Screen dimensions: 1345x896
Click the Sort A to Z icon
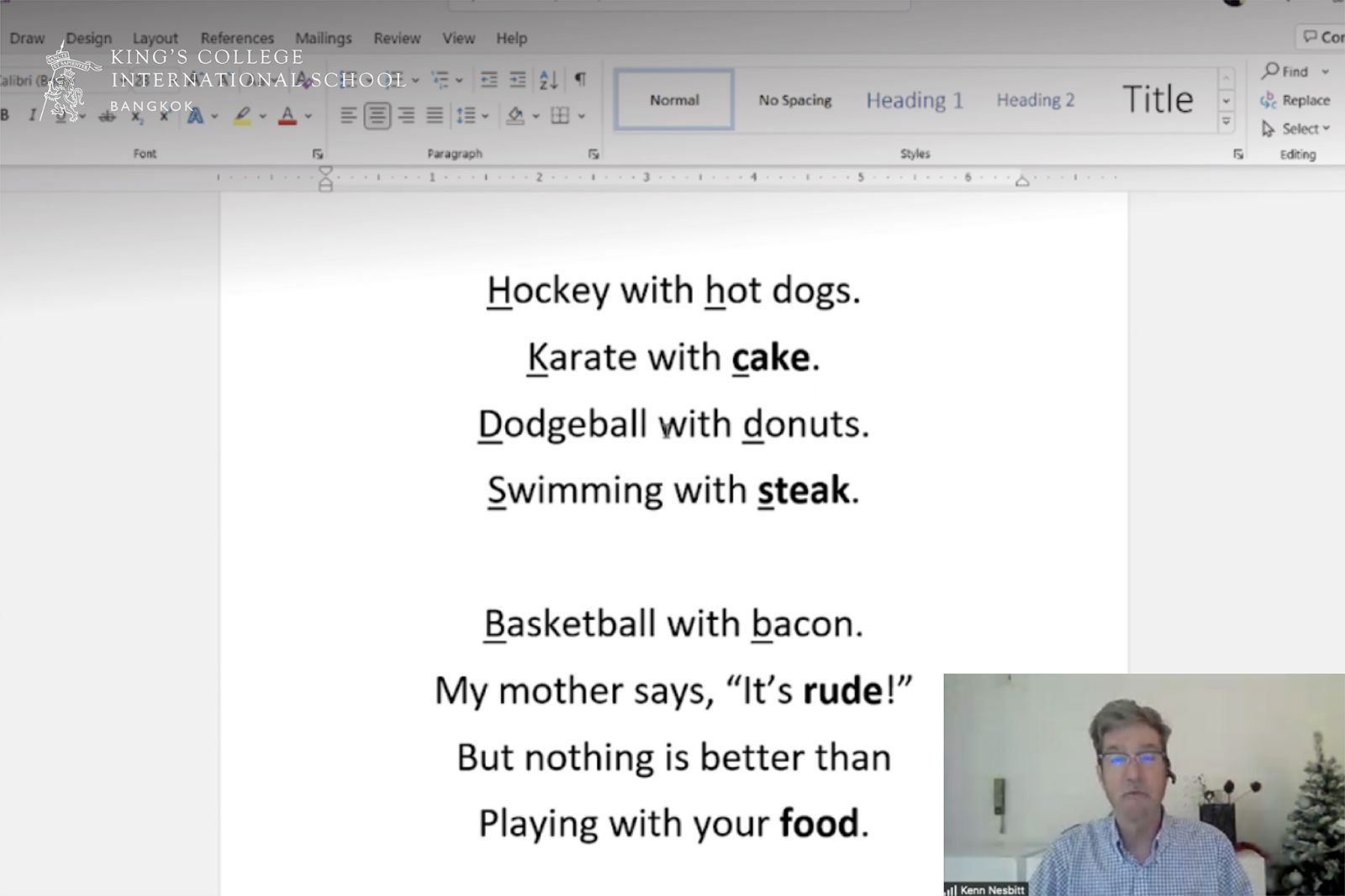pos(549,80)
